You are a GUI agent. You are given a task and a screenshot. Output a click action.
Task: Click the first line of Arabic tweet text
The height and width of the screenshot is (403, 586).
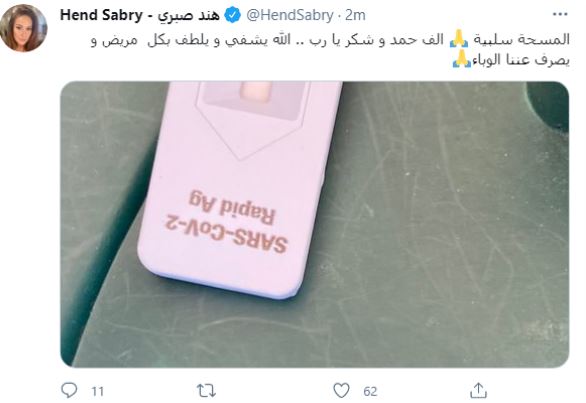[330, 40]
